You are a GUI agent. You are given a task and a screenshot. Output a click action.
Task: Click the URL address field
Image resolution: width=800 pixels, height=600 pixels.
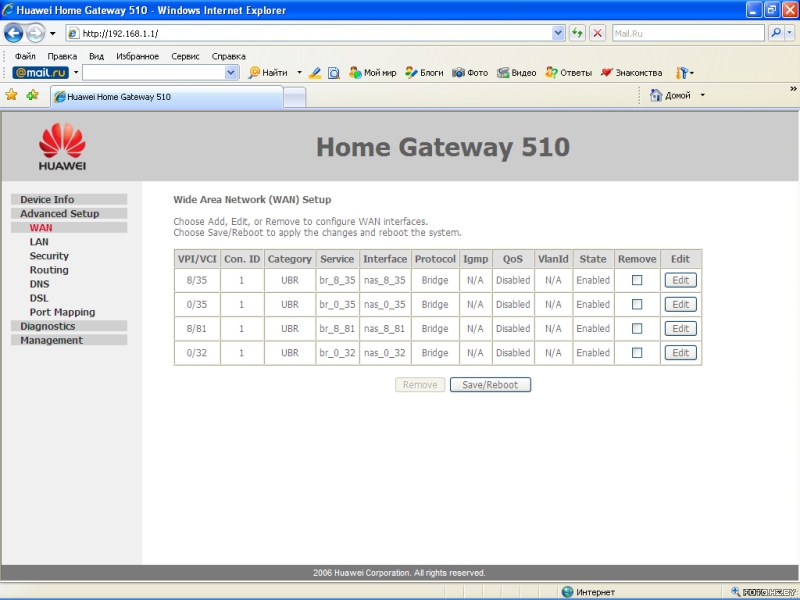[315, 33]
